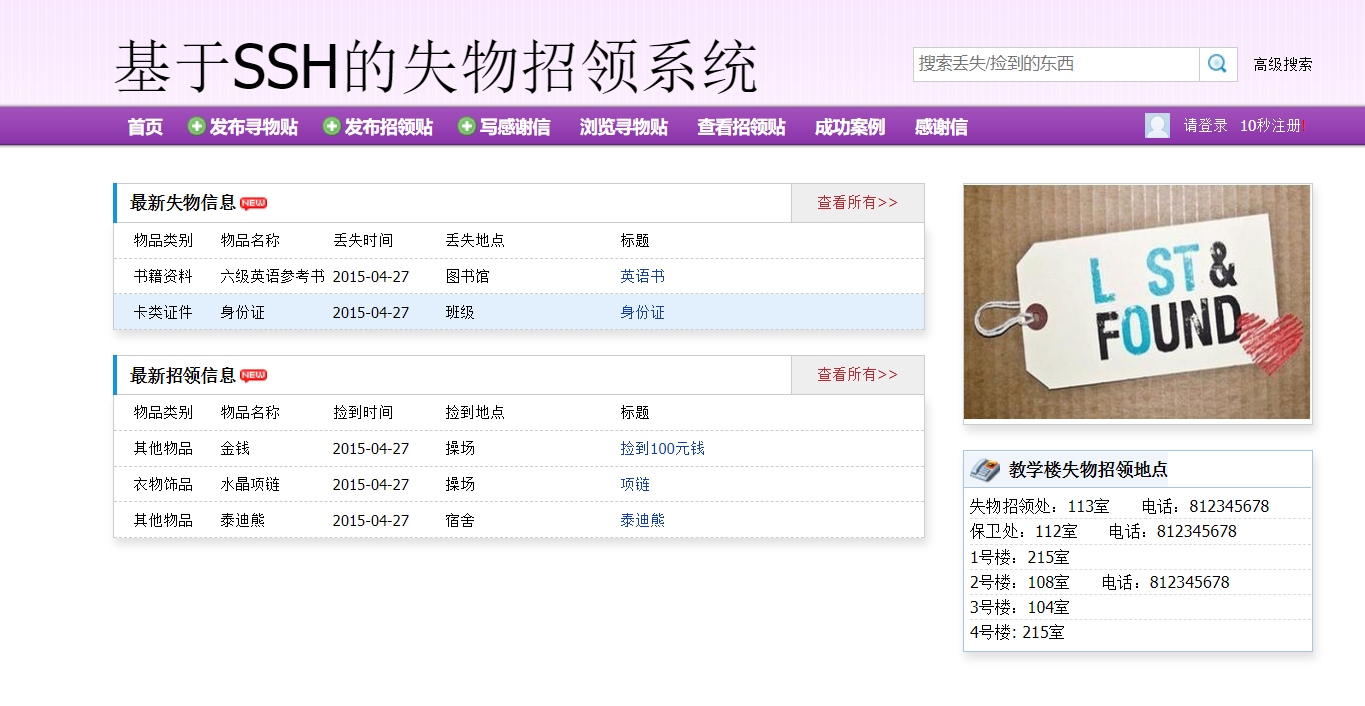1365x706 pixels.
Task: Click the green plus icon beside 写感谢信
Action: (463, 126)
